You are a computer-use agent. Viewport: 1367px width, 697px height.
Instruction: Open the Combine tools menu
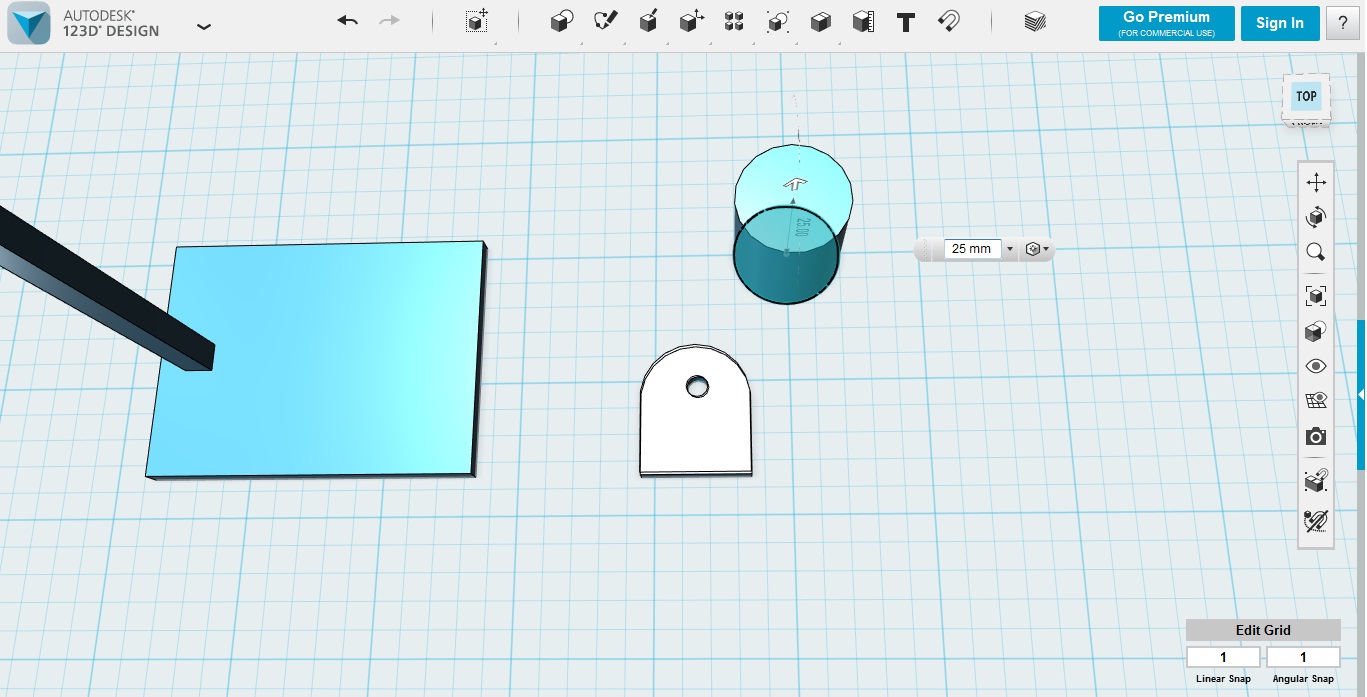[820, 22]
